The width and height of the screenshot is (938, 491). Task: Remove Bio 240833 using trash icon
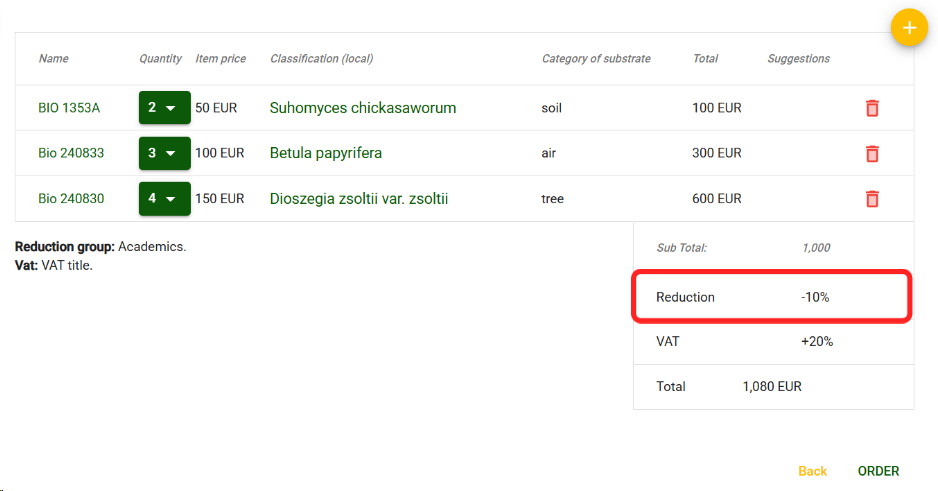tap(871, 153)
